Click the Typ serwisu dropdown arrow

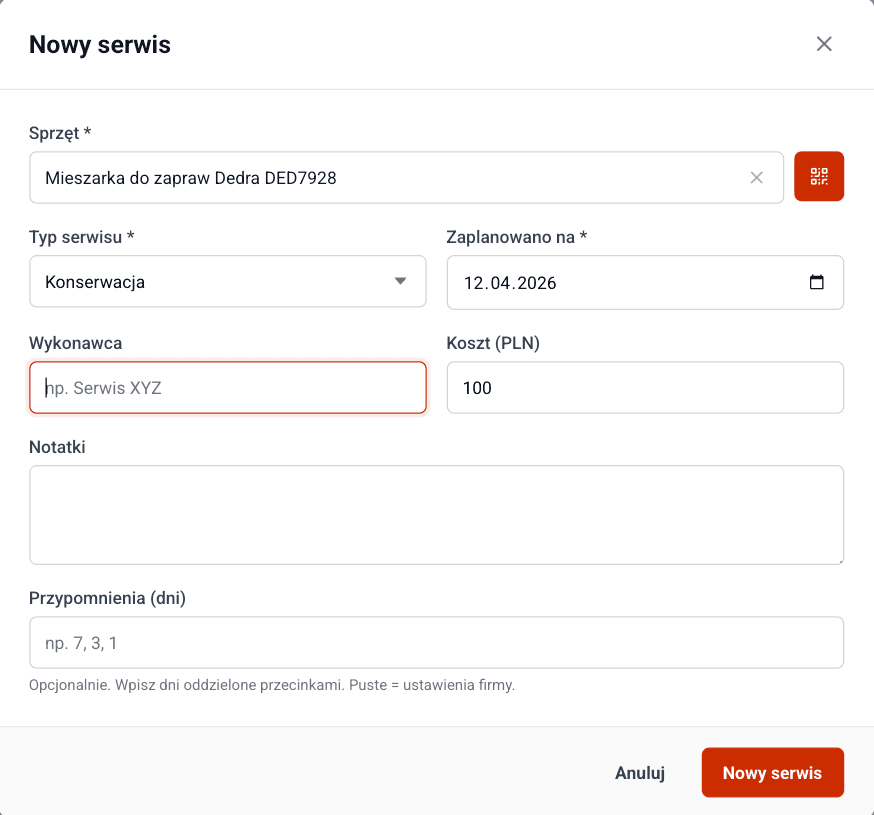[400, 282]
